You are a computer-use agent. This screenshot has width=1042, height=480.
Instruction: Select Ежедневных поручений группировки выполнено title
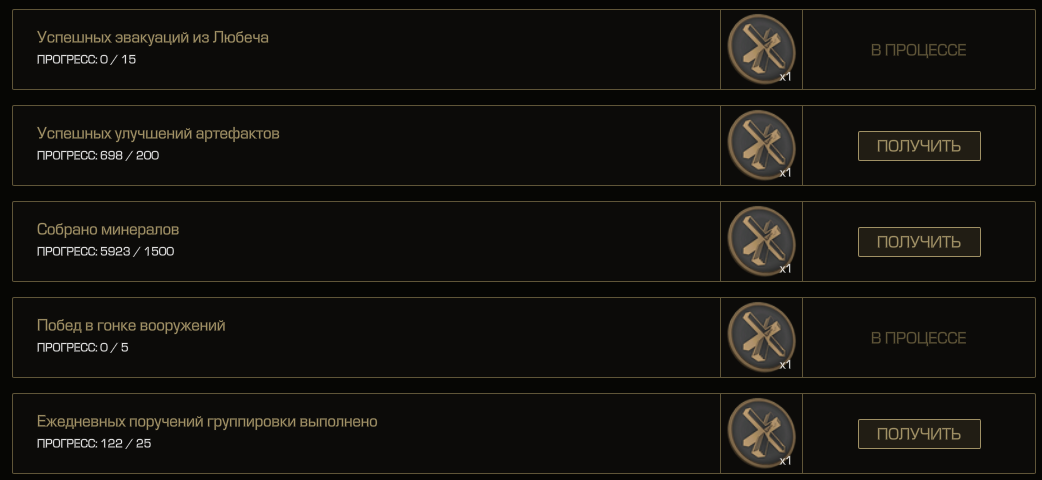pos(207,421)
